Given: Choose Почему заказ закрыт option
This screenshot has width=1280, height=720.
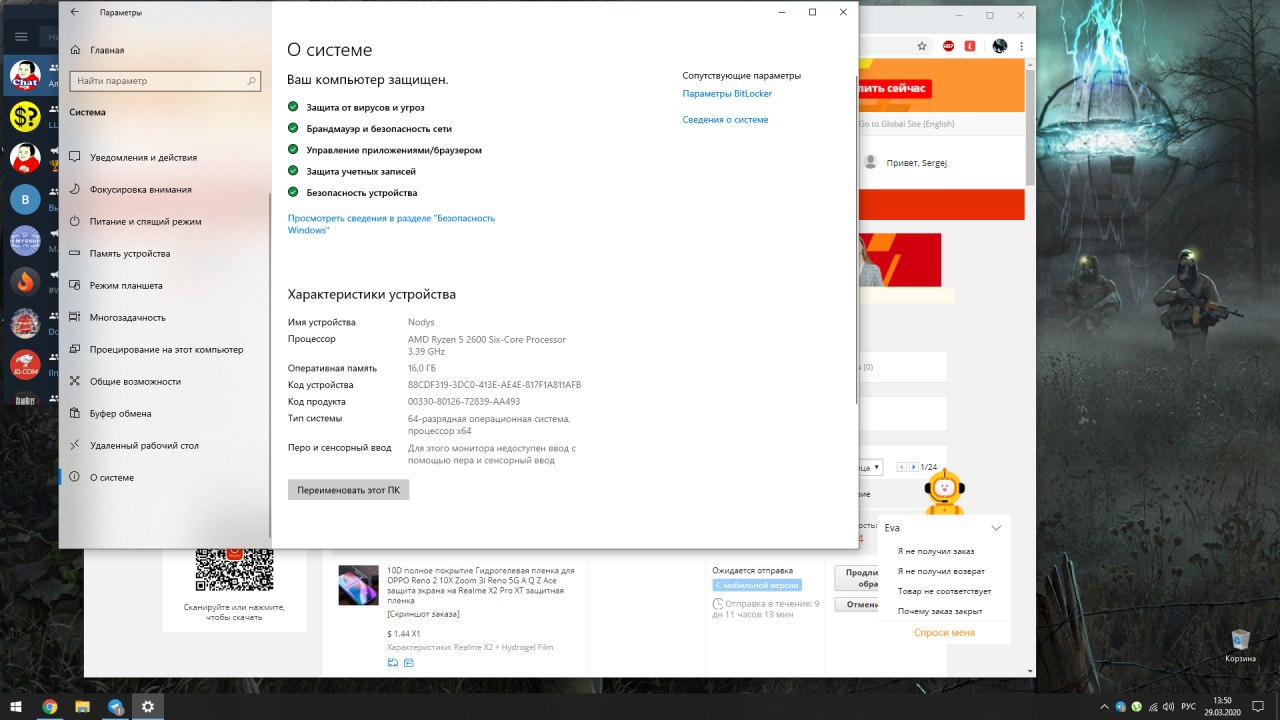Looking at the screenshot, I should coord(940,611).
